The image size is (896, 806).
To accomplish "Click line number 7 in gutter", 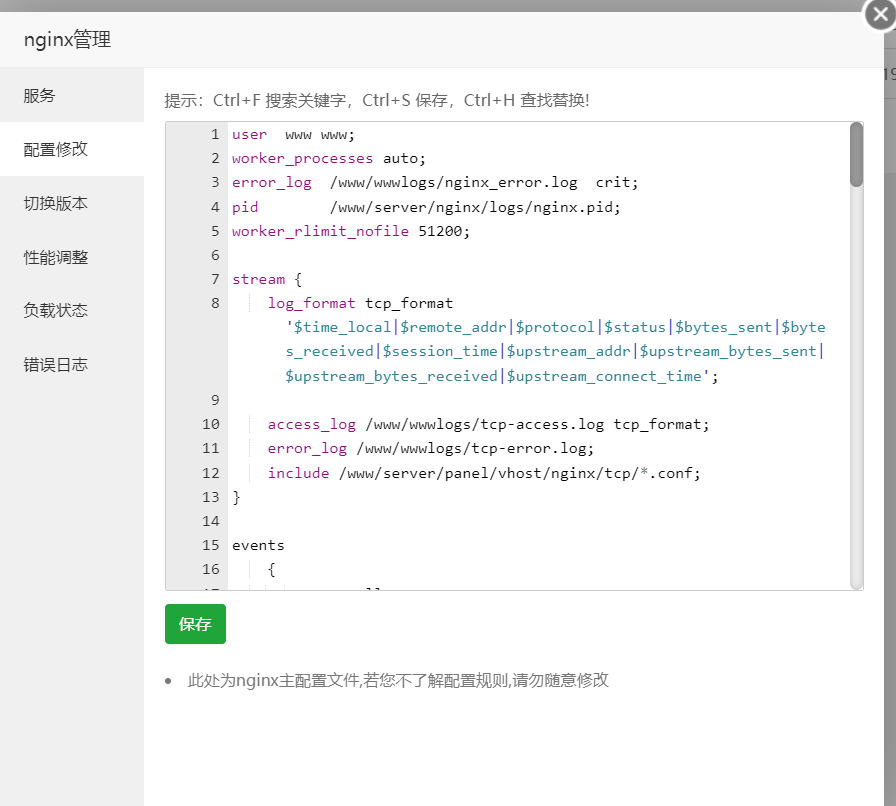I will coord(215,279).
